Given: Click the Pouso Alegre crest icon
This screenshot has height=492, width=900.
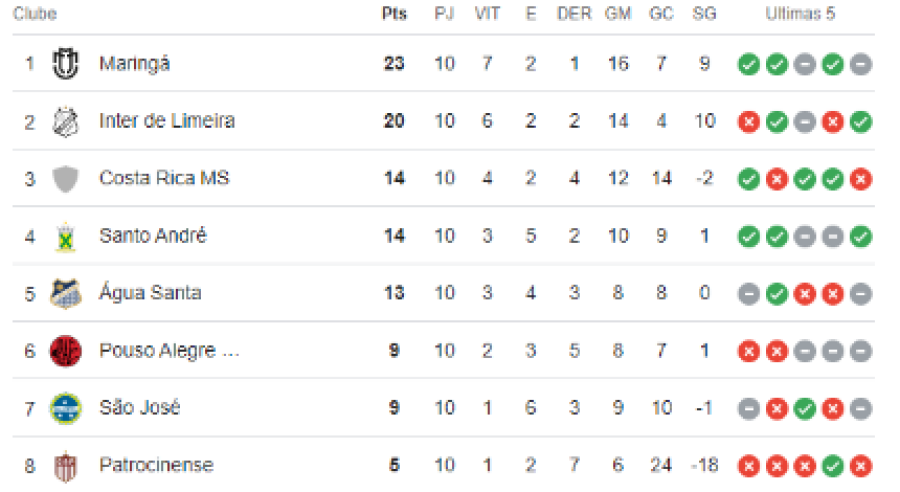Looking at the screenshot, I should [x=66, y=351].
